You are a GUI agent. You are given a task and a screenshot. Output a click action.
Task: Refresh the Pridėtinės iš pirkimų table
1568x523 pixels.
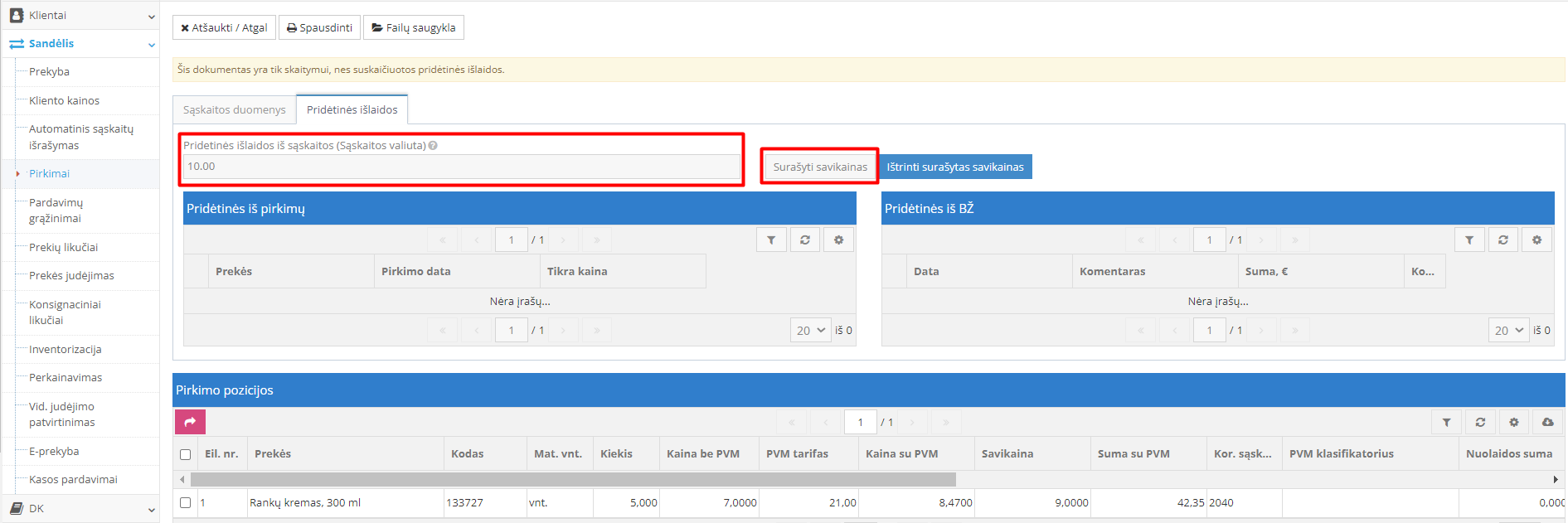click(x=804, y=240)
